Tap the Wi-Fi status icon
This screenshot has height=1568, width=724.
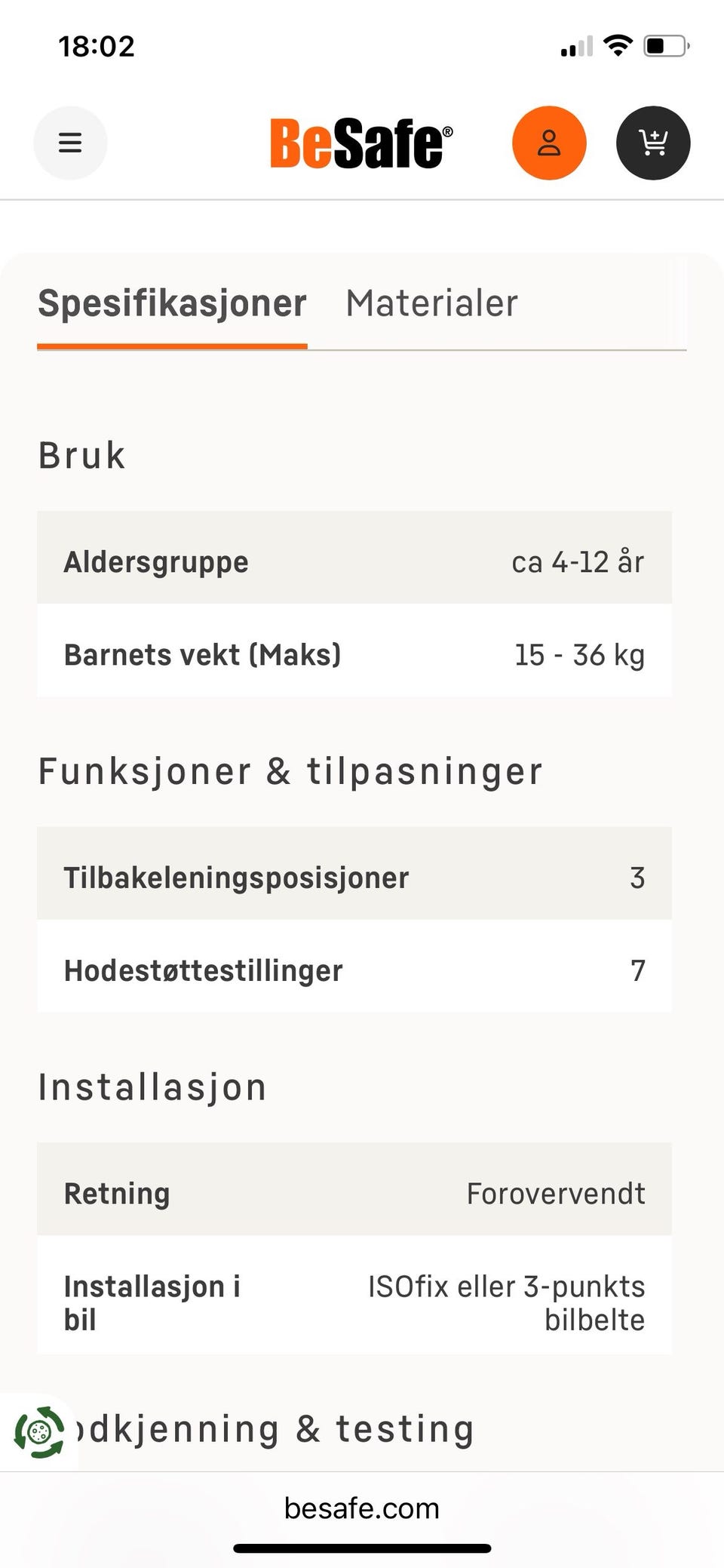(618, 46)
